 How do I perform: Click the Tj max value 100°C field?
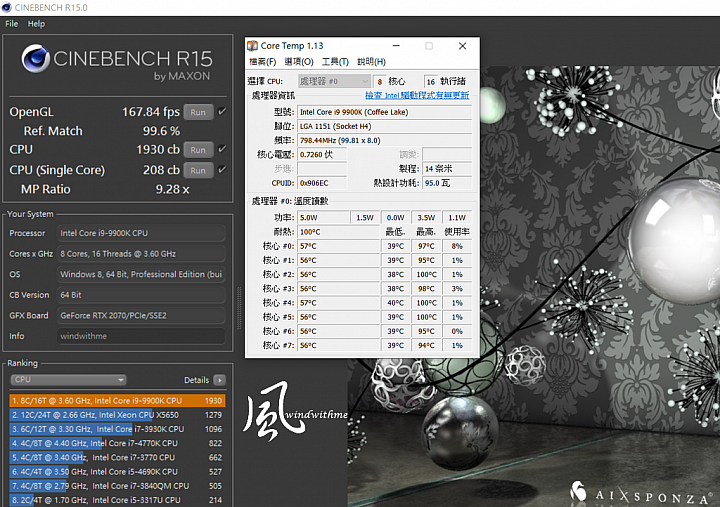coord(338,232)
